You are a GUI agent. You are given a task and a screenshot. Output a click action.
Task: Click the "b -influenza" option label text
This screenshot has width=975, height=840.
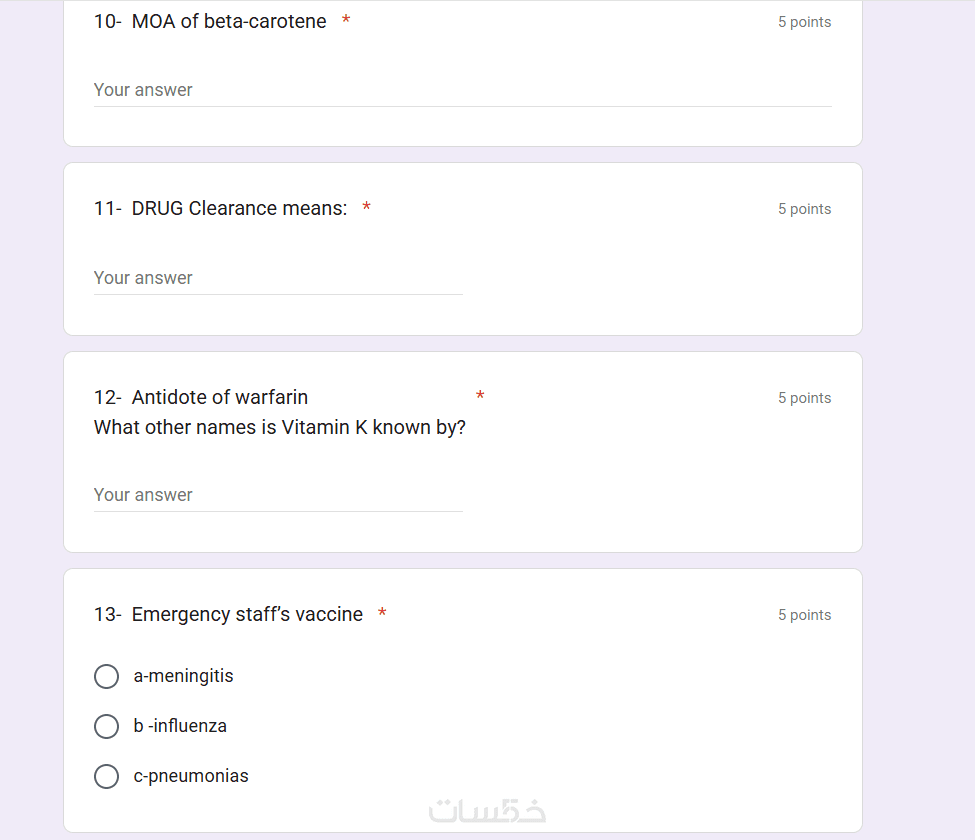point(180,727)
